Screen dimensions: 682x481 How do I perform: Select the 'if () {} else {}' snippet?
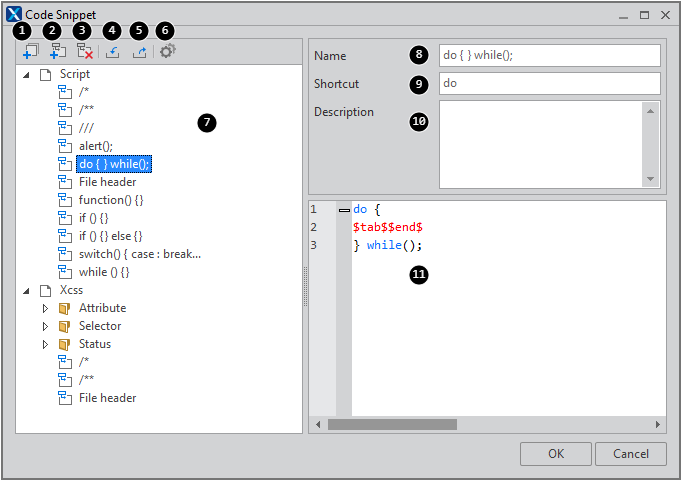[111, 236]
